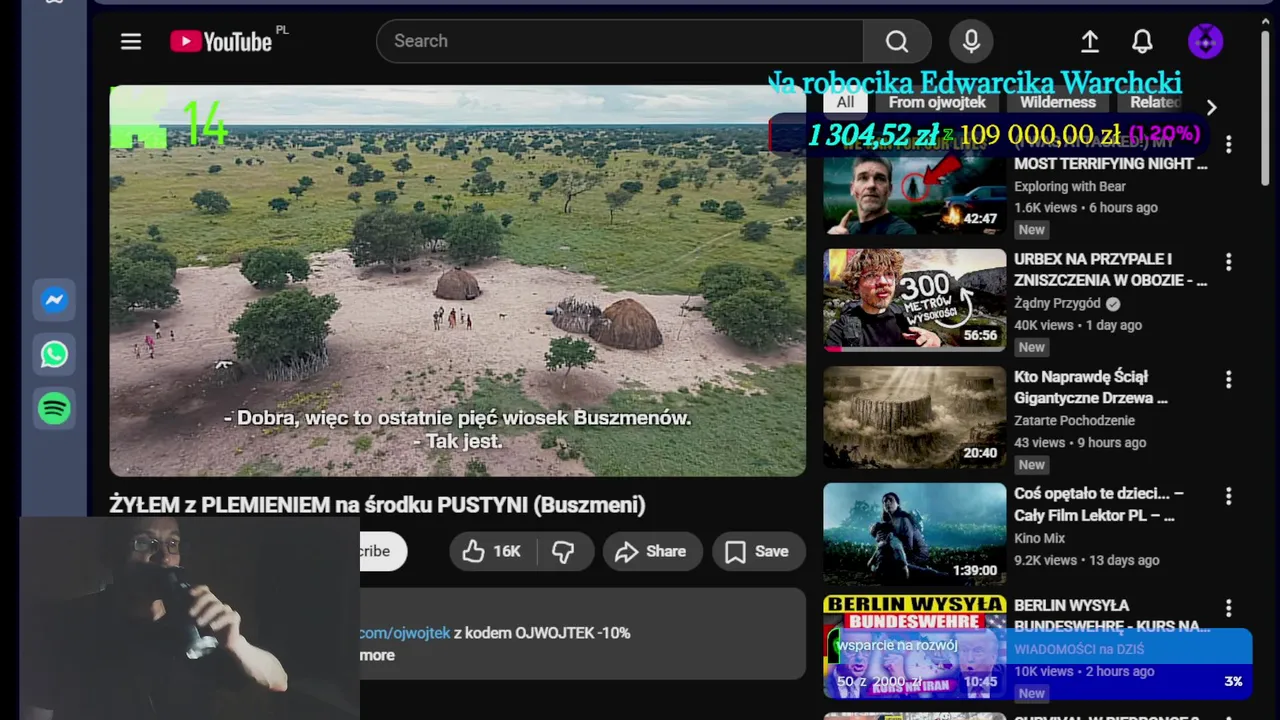
Task: Select the 'From ojwojtek' filter chip
Action: 937,102
